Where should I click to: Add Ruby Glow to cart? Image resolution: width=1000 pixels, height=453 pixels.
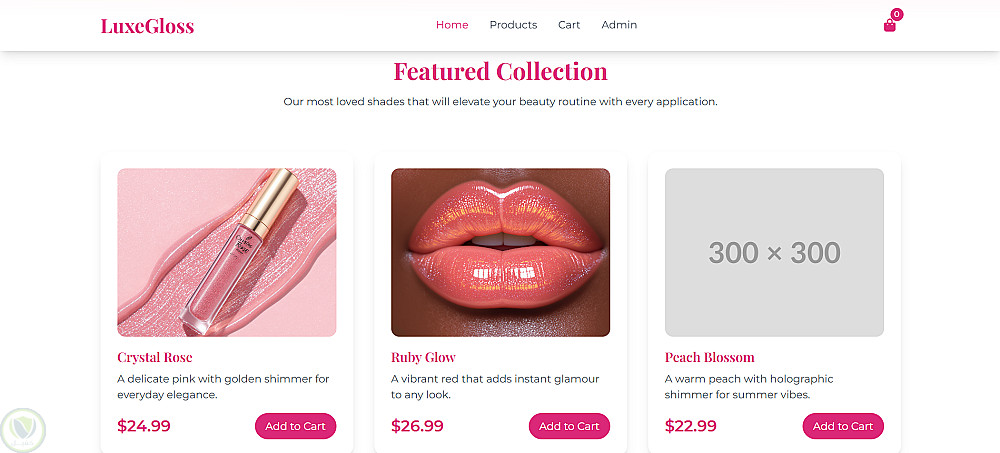point(569,426)
